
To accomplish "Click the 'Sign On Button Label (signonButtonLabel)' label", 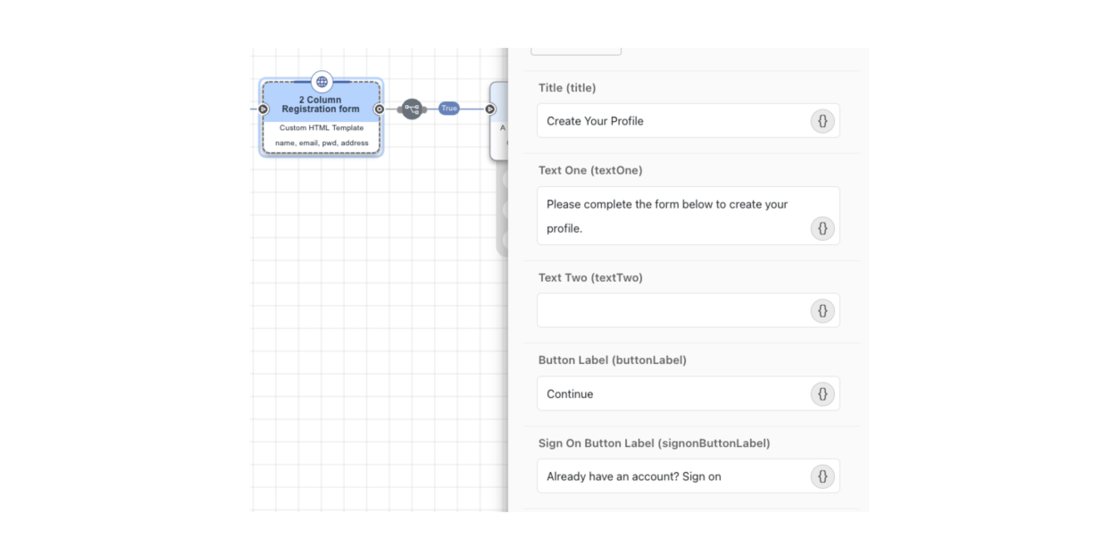I will (x=654, y=444).
